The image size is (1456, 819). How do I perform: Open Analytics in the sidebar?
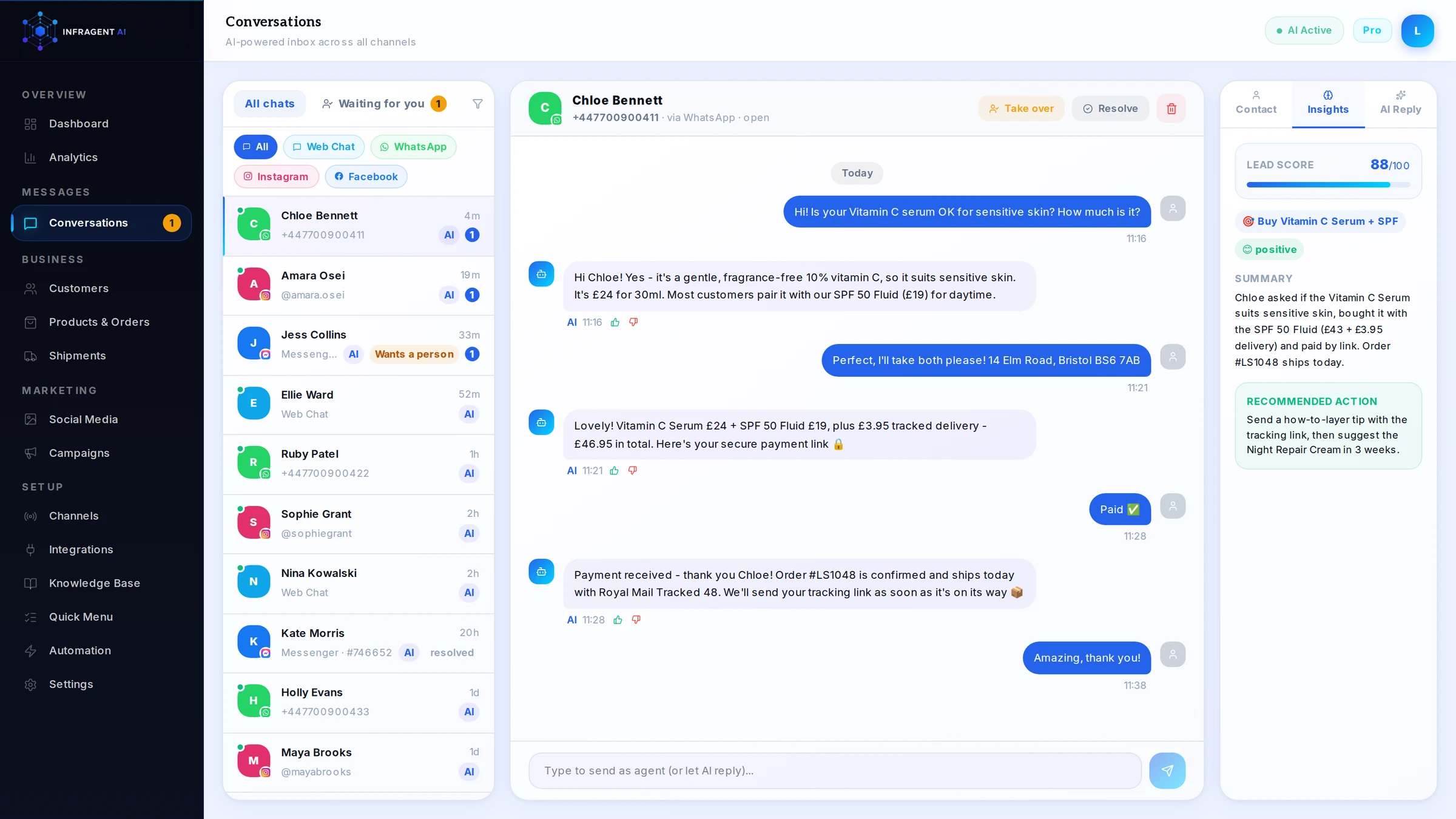101,157
